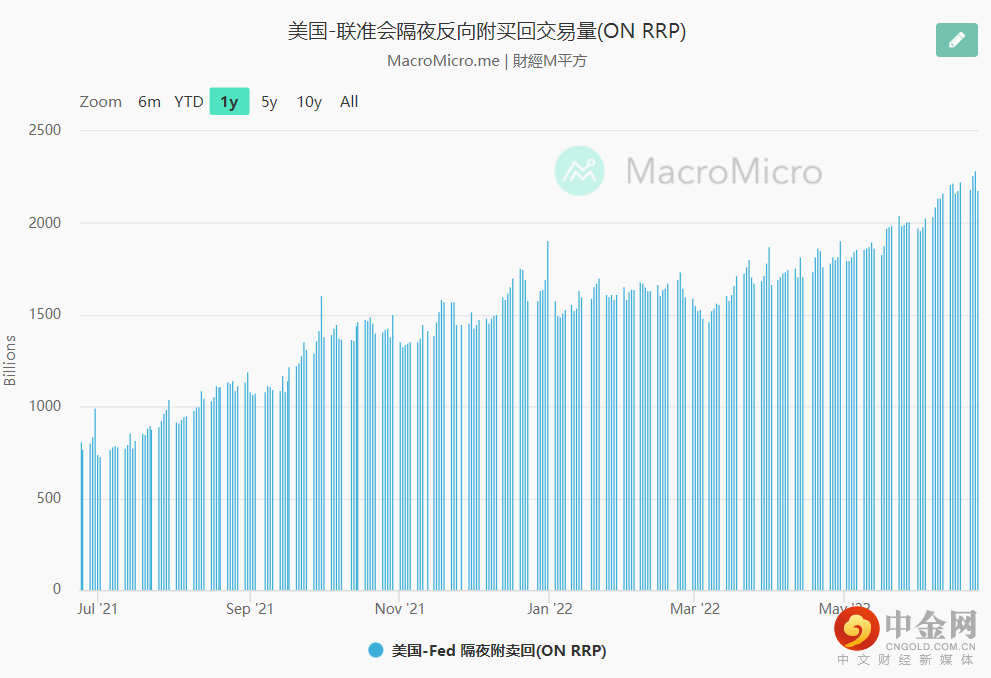Image resolution: width=991 pixels, height=678 pixels.
Task: Toggle the 美国-Fed 隔夜附卖回(ON RRP) legend label
Action: click(x=499, y=650)
